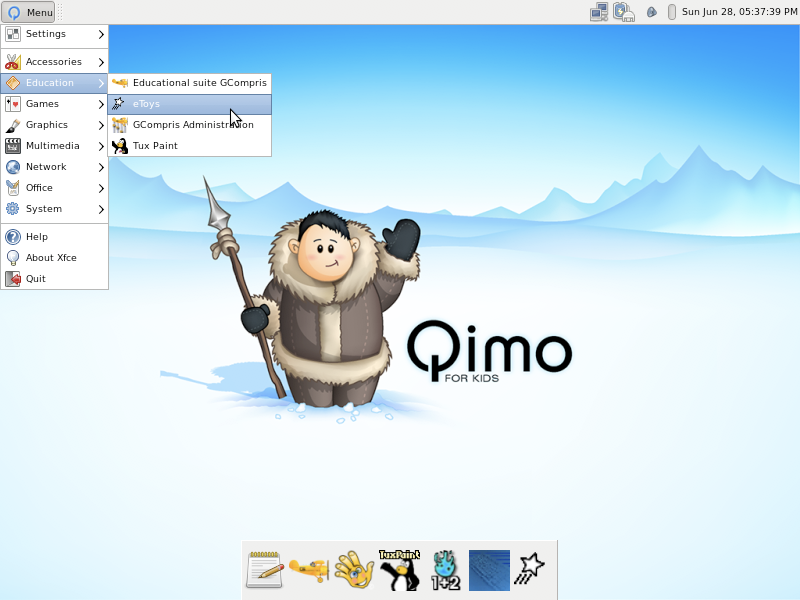Image resolution: width=800 pixels, height=600 pixels.
Task: Open the volume control tray icon
Action: [x=652, y=11]
